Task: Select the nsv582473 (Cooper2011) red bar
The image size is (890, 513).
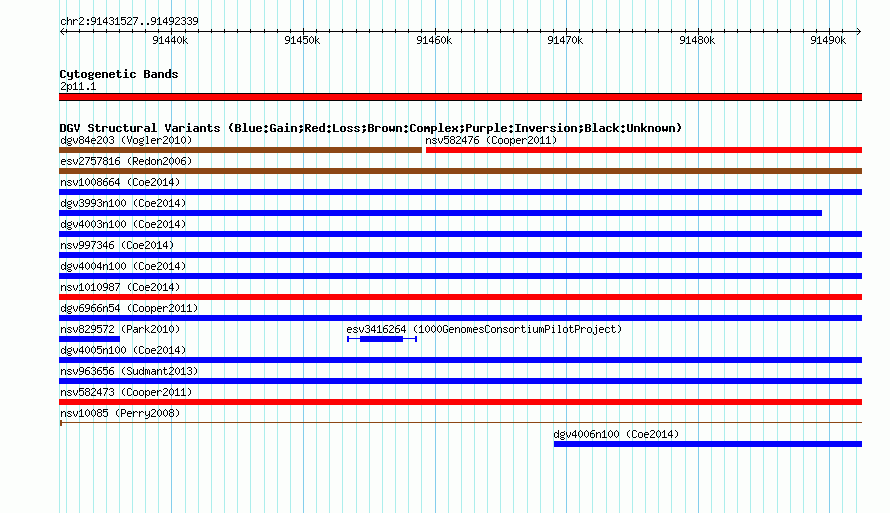Action: coord(460,402)
